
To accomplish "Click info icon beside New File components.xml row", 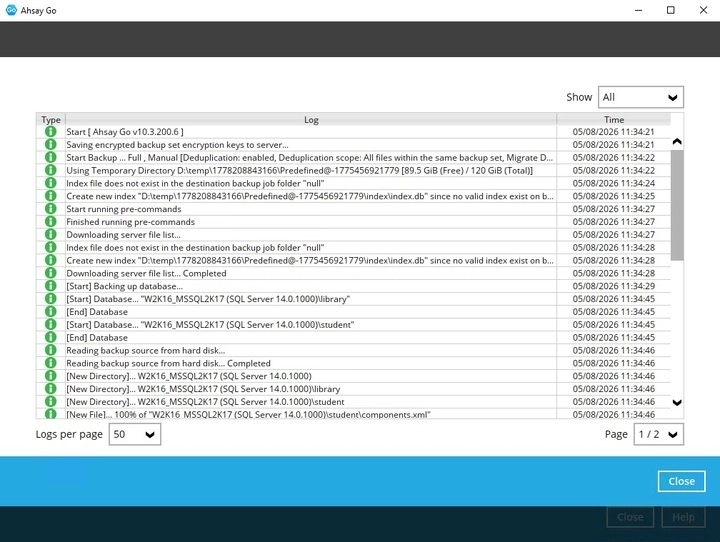I will pos(51,414).
